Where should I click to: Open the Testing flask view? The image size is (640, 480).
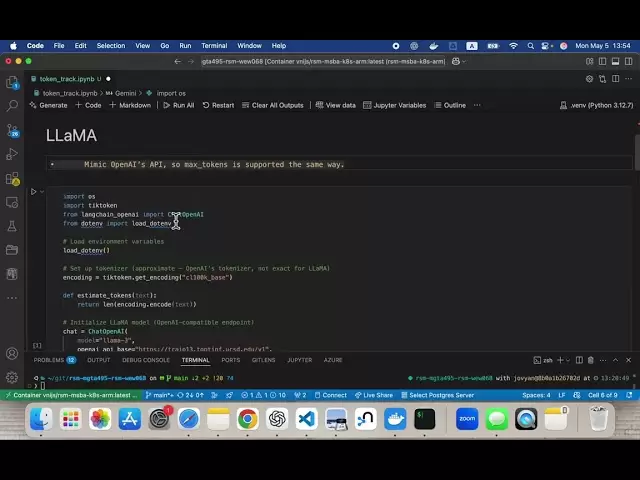tap(12, 226)
